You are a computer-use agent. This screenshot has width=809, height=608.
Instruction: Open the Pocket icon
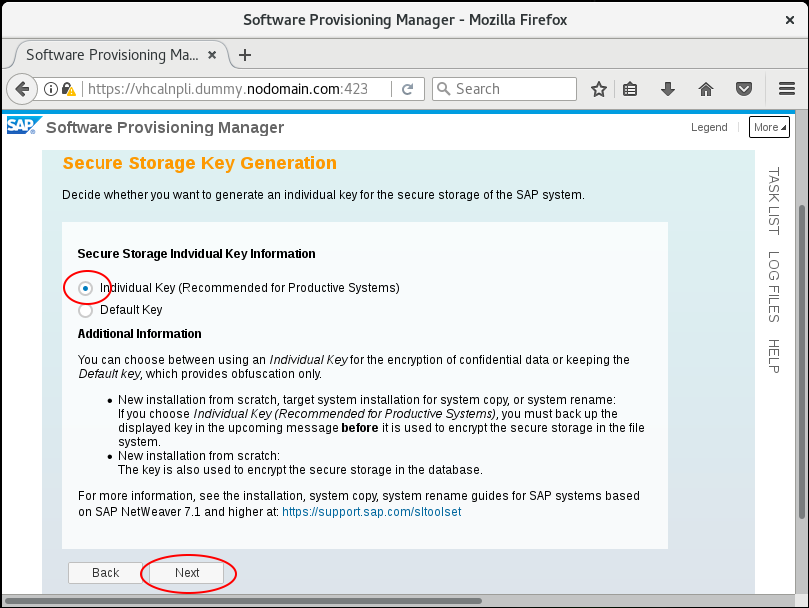tap(743, 89)
